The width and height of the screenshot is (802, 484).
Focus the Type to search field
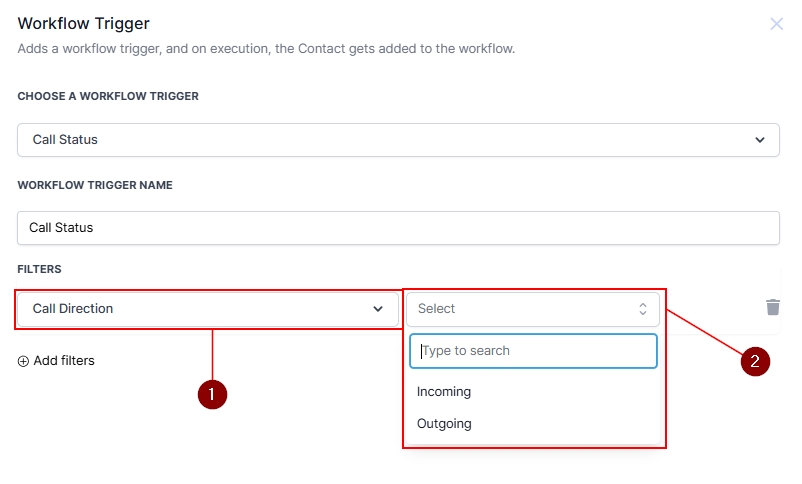point(533,351)
